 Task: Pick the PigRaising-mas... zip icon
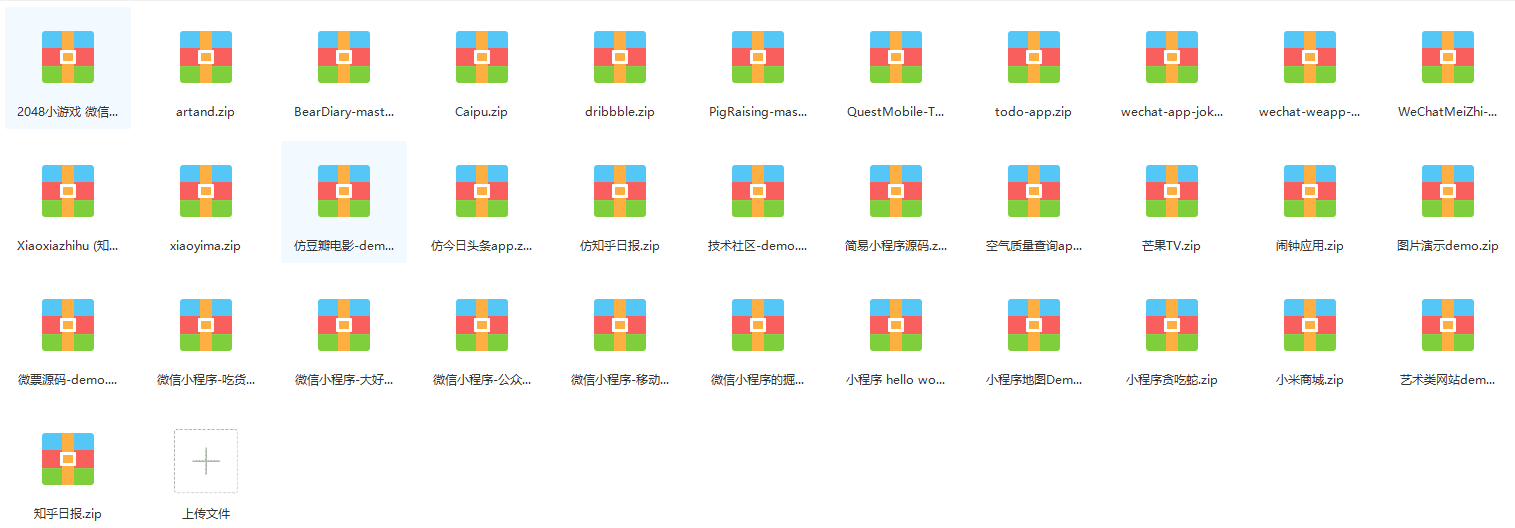click(x=758, y=56)
